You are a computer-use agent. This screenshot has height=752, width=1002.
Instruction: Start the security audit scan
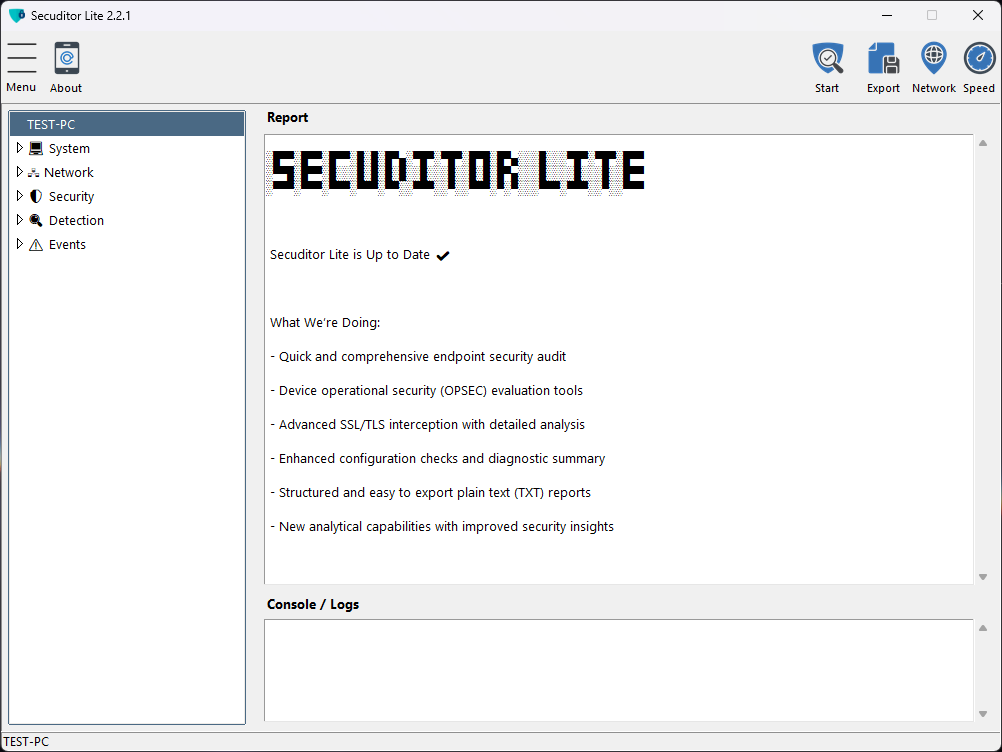(828, 59)
